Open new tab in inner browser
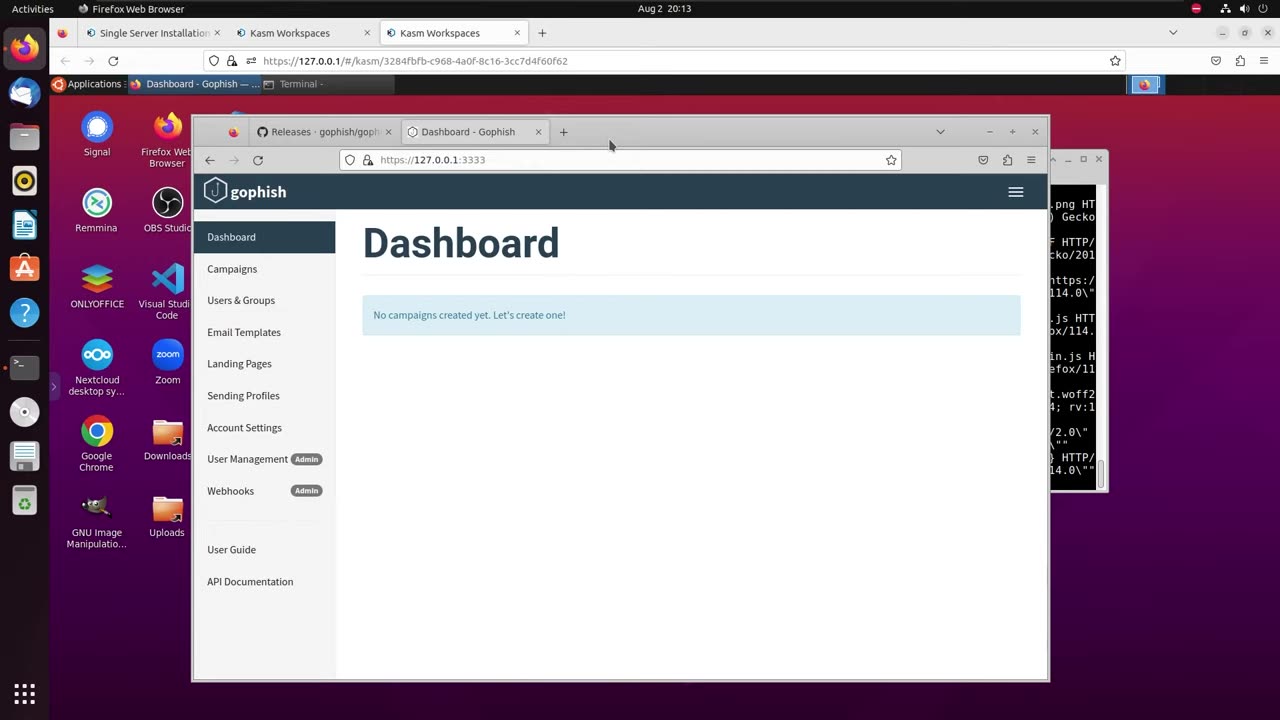The image size is (1280, 720). click(x=563, y=132)
